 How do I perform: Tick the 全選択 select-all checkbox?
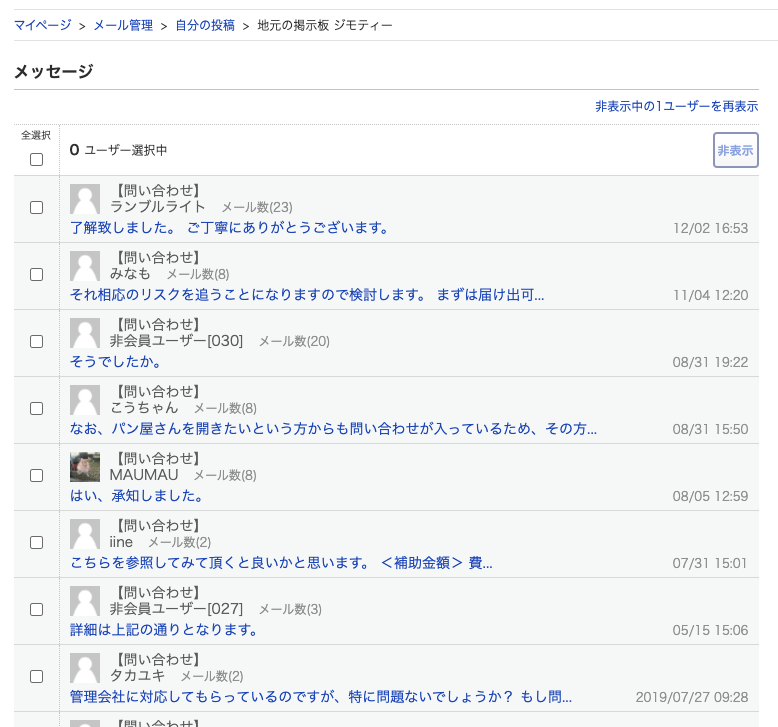pyautogui.click(x=36, y=159)
